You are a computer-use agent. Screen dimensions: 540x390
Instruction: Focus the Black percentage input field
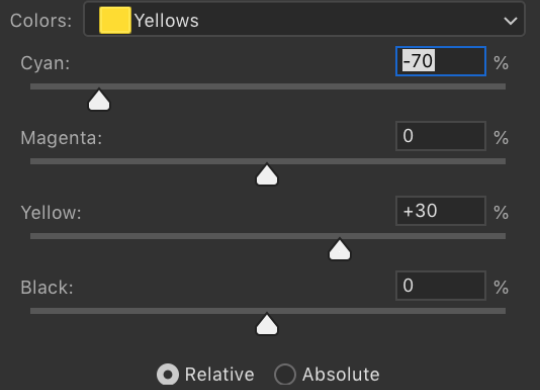441,286
